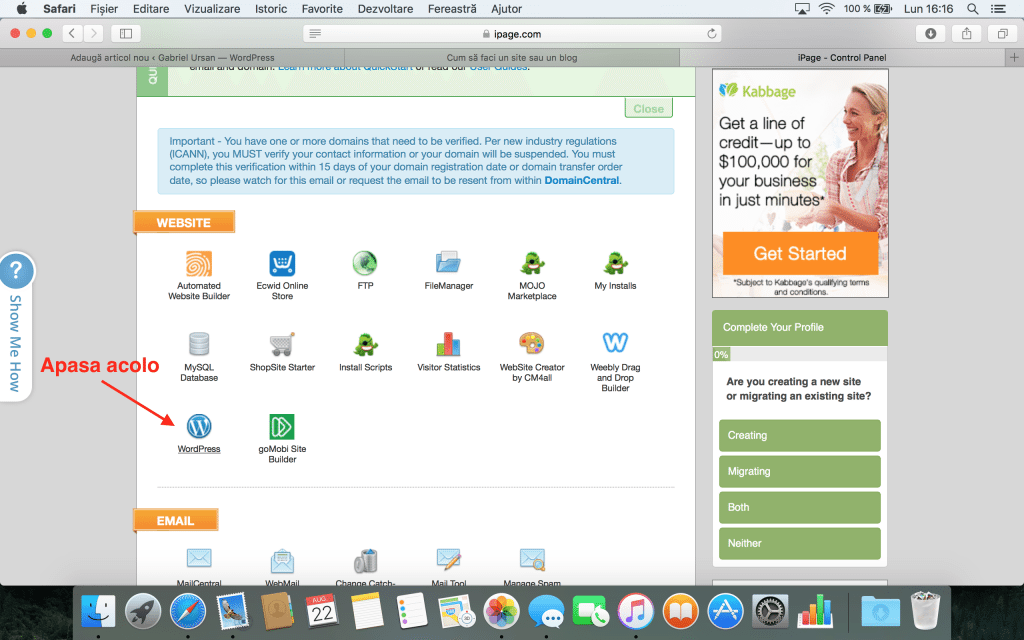Choose the Migrating option
The height and width of the screenshot is (640, 1024).
tap(799, 472)
